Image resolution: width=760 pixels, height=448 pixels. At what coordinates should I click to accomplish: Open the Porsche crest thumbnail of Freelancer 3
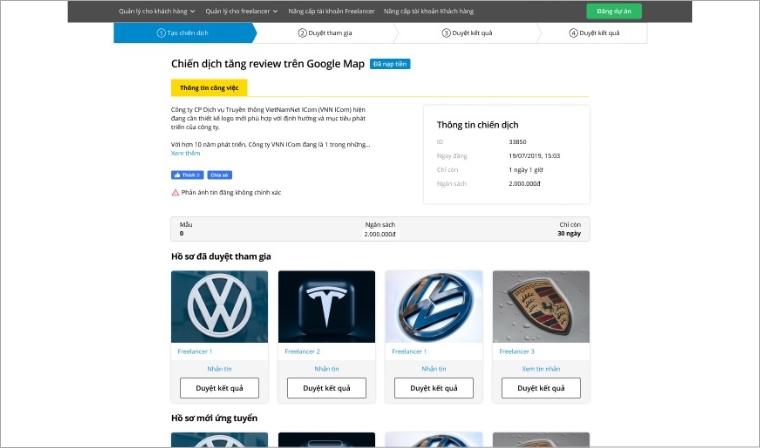541,306
